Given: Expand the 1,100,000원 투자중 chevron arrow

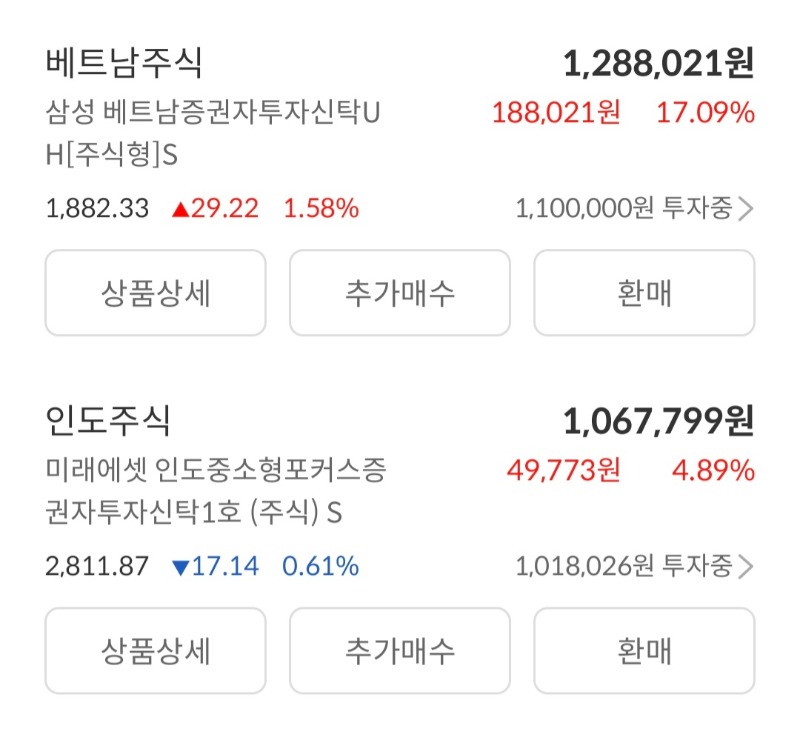Looking at the screenshot, I should tap(745, 209).
